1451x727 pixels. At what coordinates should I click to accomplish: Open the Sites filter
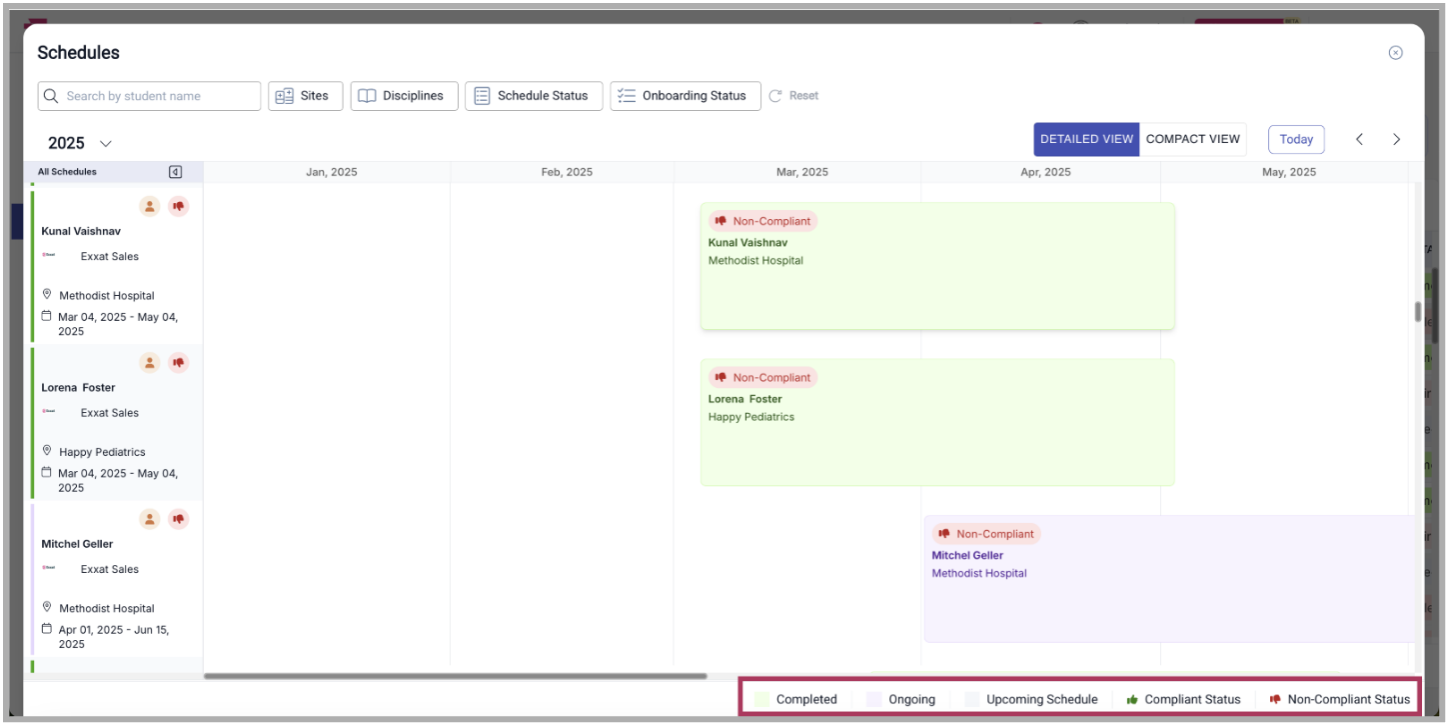[x=305, y=96]
